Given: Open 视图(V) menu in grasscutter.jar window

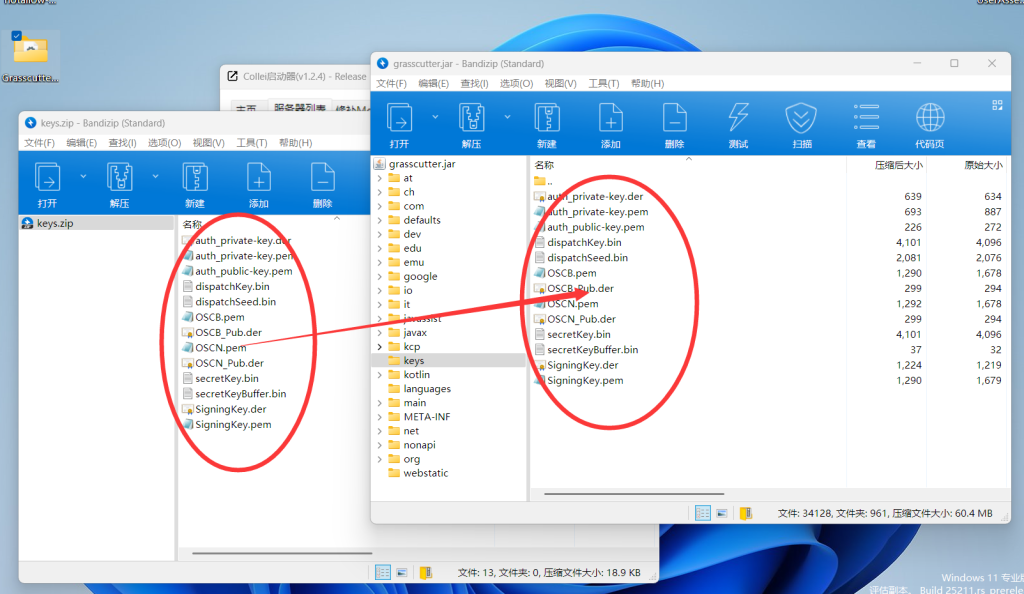Looking at the screenshot, I should tap(560, 84).
